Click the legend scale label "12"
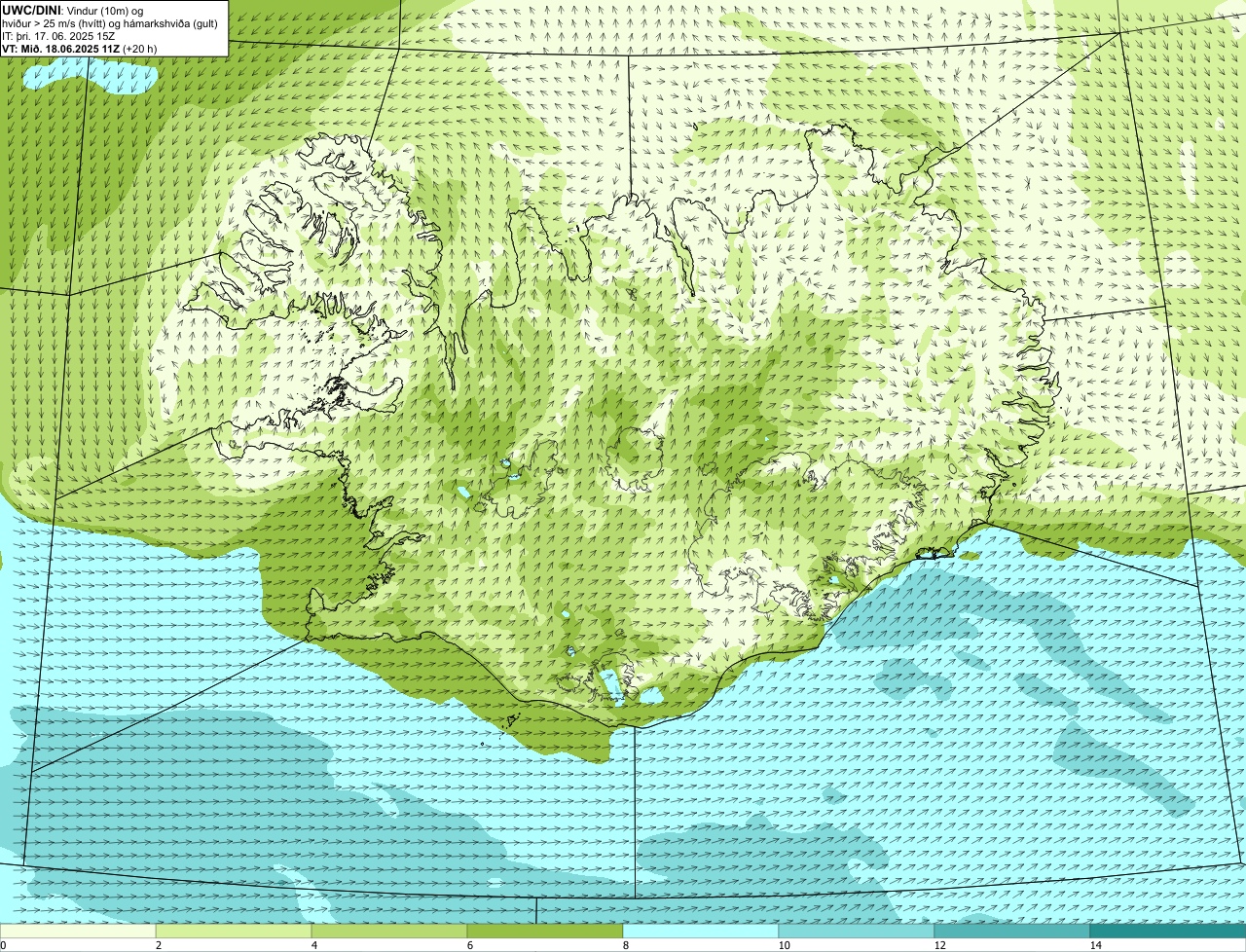1246x952 pixels. (x=939, y=945)
